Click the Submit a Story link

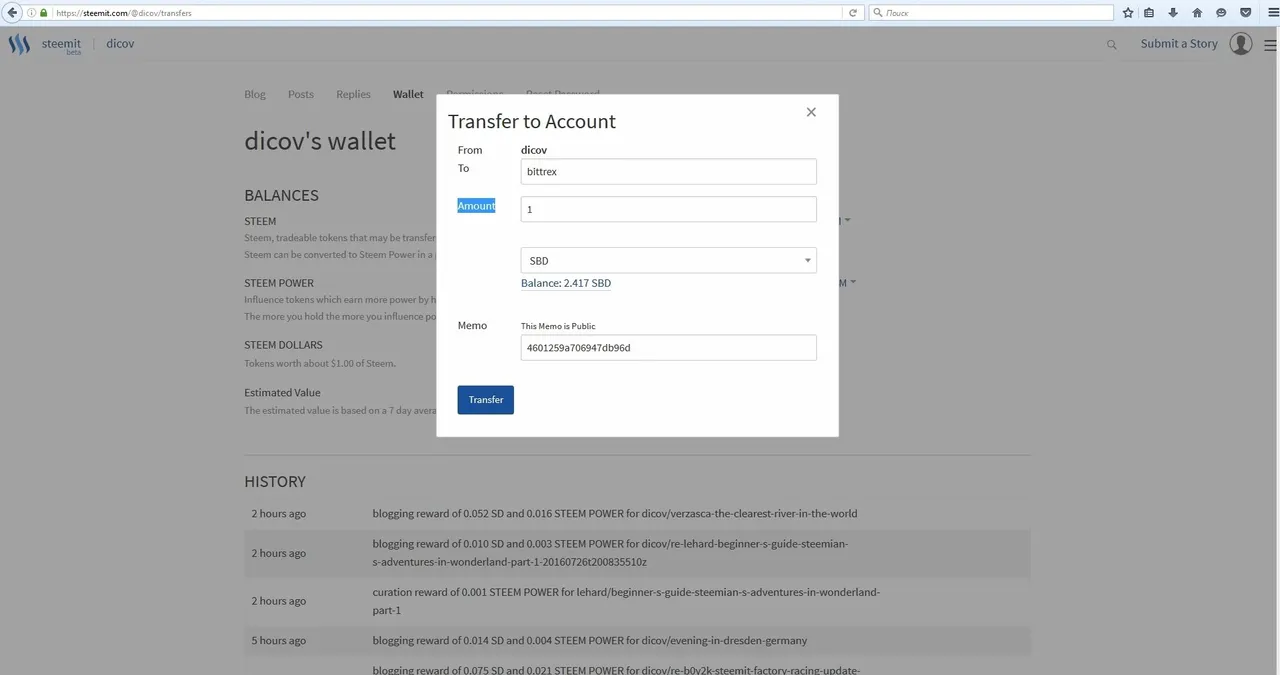1179,44
